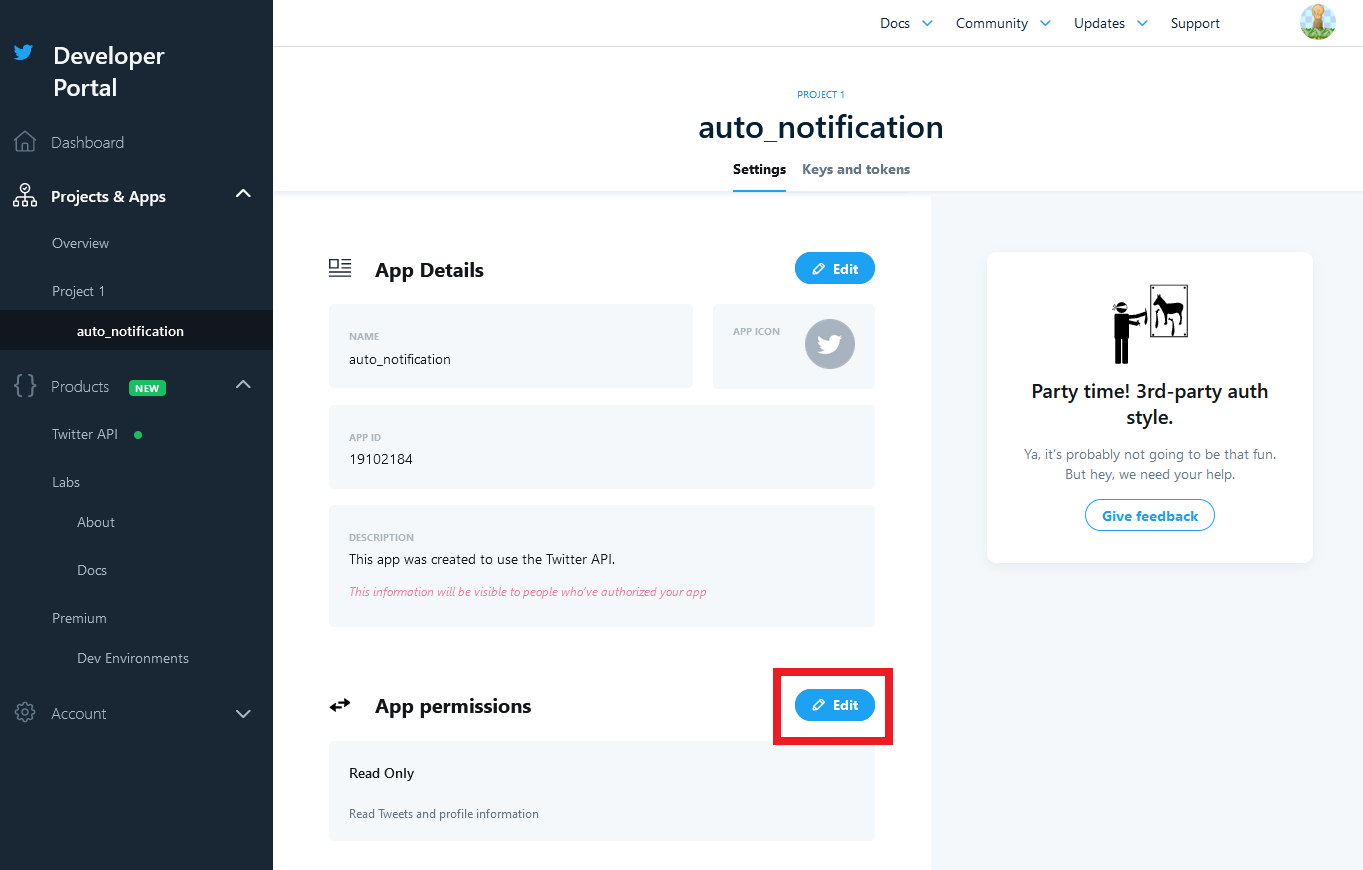
Task: Switch to Keys and tokens tab
Action: click(856, 169)
